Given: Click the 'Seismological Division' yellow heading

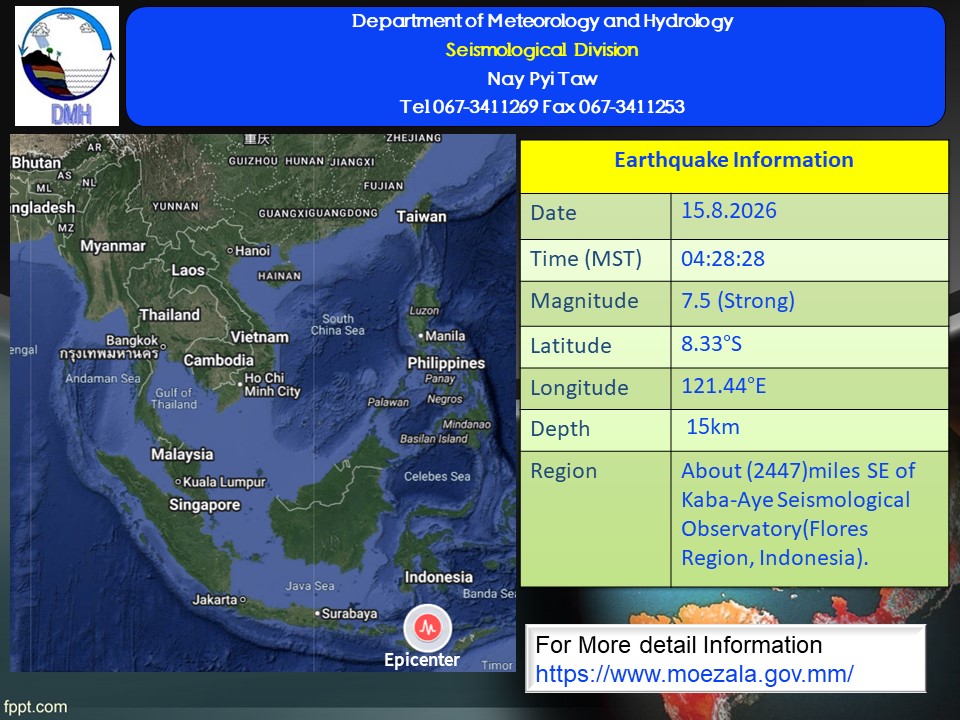Looking at the screenshot, I should [542, 50].
